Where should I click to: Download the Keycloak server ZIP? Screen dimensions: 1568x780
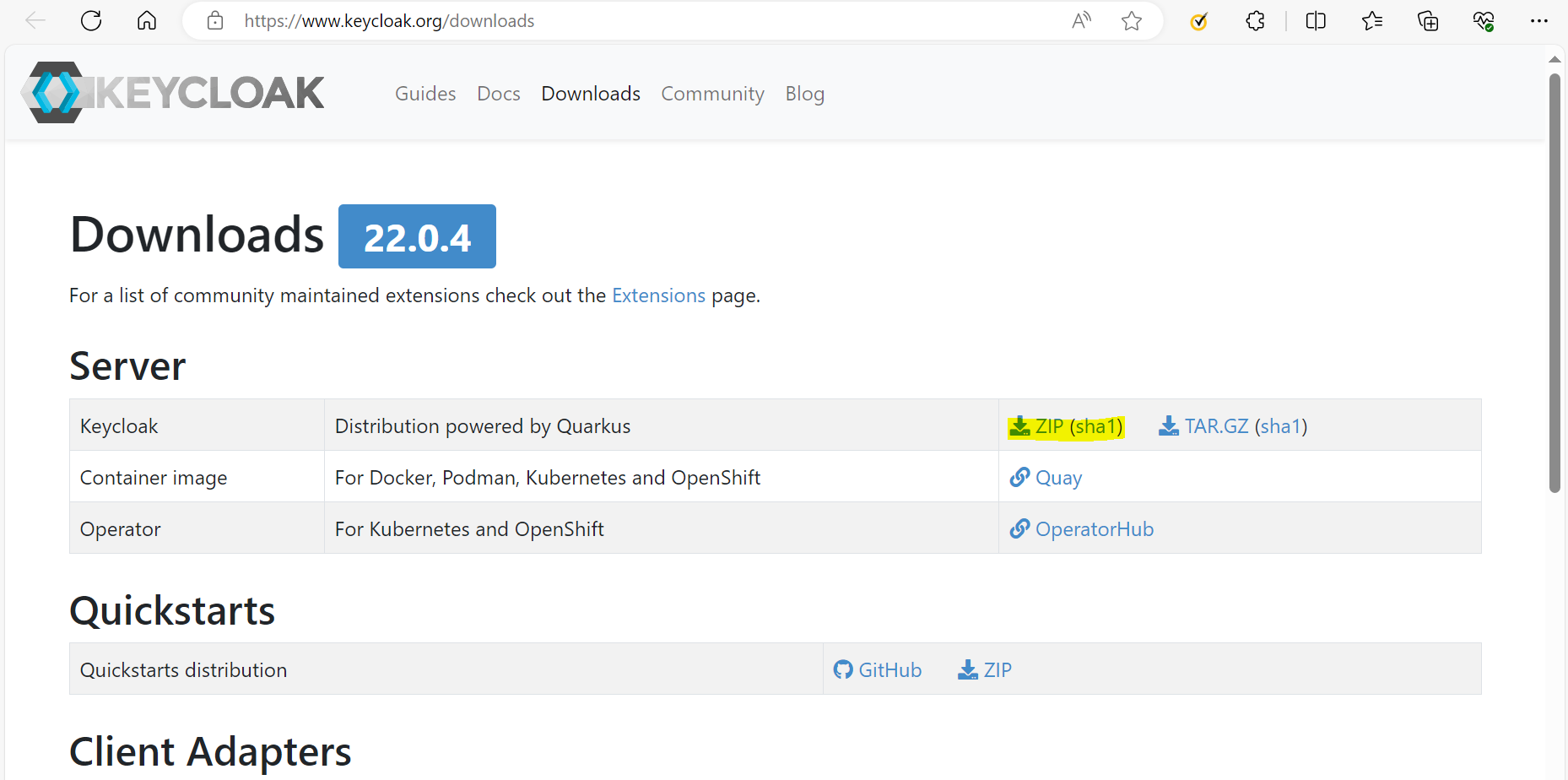tap(1048, 426)
